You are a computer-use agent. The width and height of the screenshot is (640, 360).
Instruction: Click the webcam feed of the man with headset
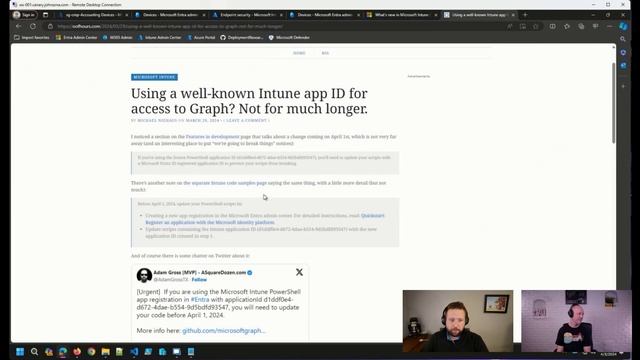[x=576, y=321]
